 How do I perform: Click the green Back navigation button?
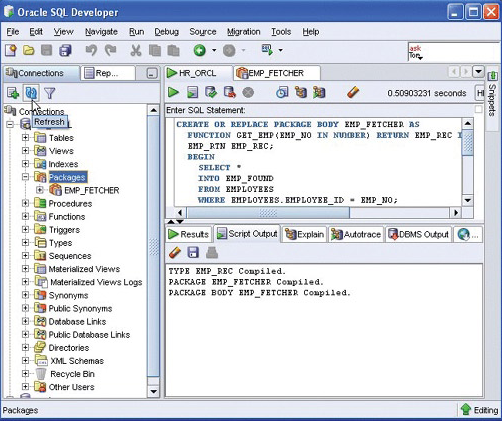tap(200, 50)
